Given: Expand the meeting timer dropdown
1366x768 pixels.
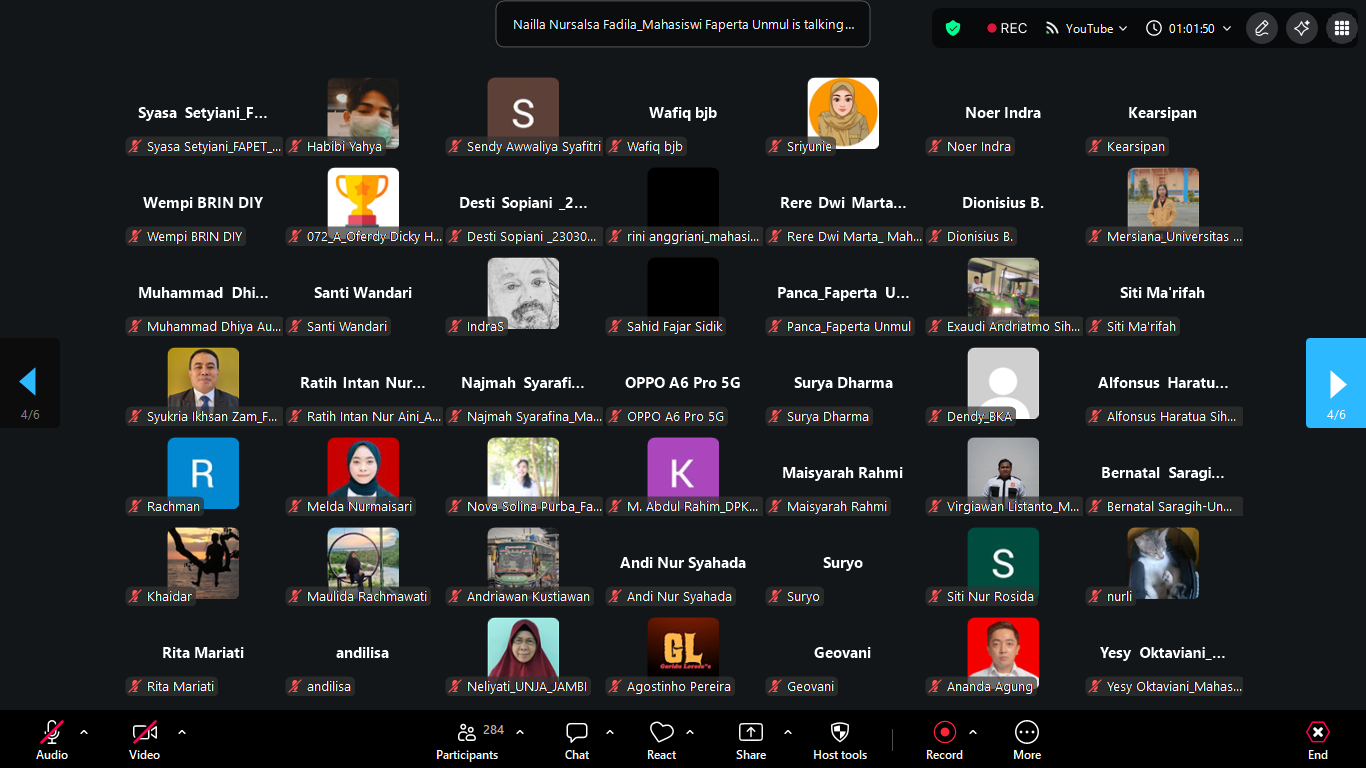Looking at the screenshot, I should point(1189,28).
